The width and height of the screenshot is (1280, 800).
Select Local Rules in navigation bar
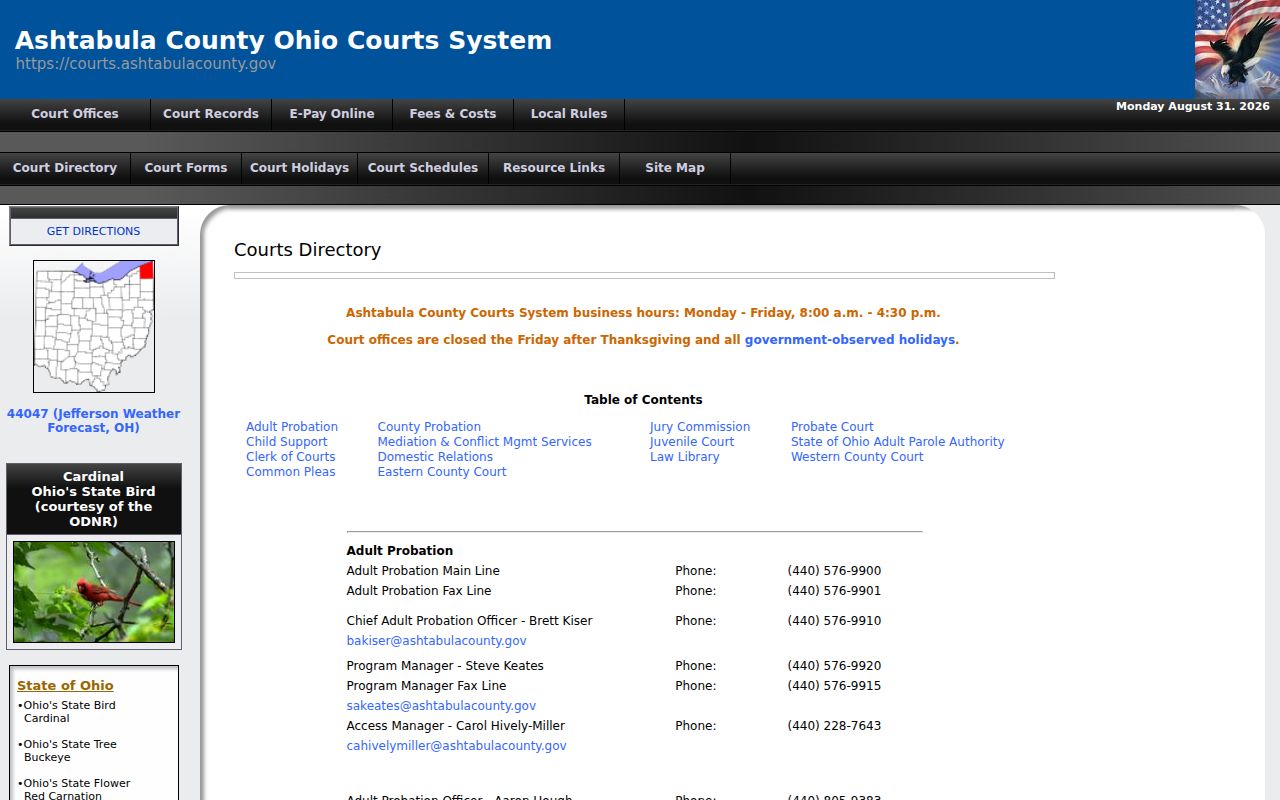click(x=569, y=114)
